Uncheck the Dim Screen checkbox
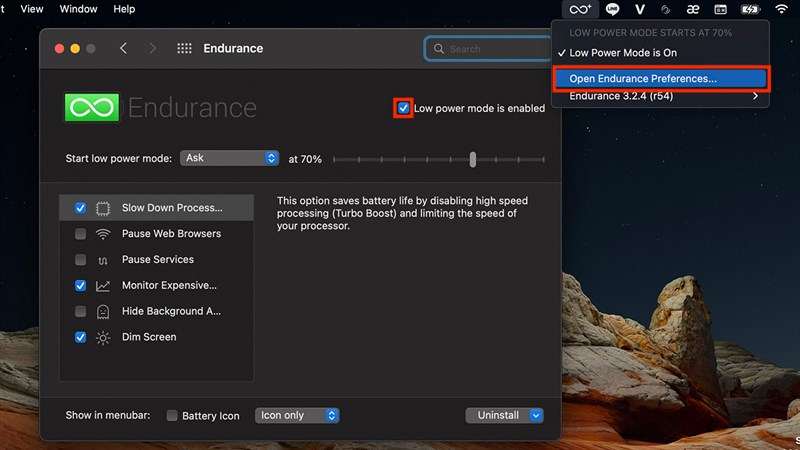The image size is (800, 450). (80, 337)
